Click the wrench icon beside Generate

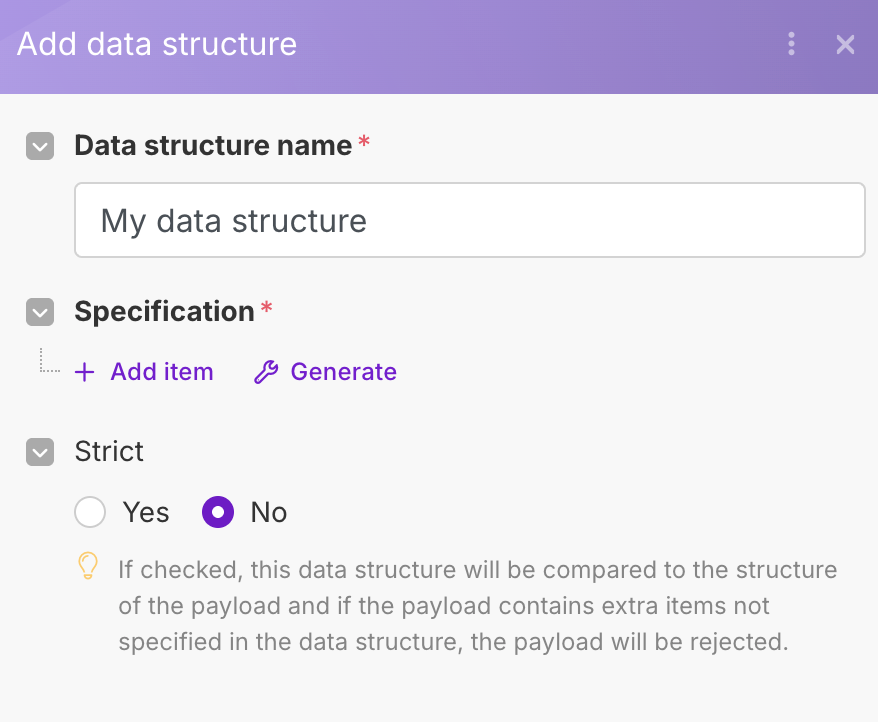pos(265,372)
